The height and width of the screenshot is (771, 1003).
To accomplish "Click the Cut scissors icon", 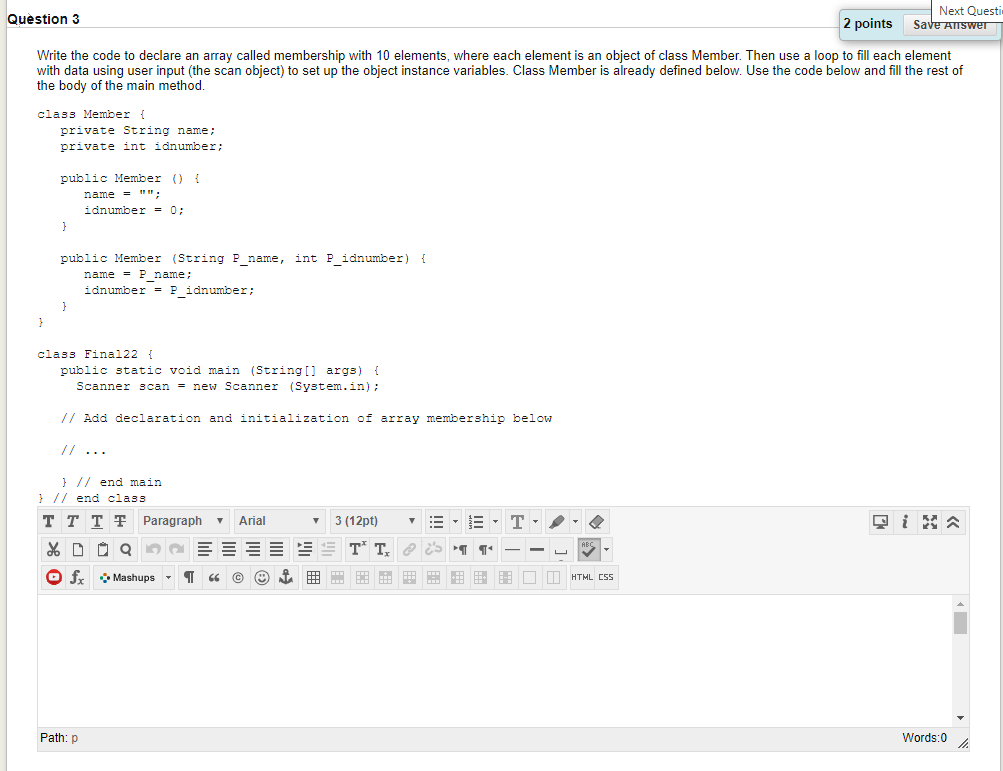I will (53, 549).
